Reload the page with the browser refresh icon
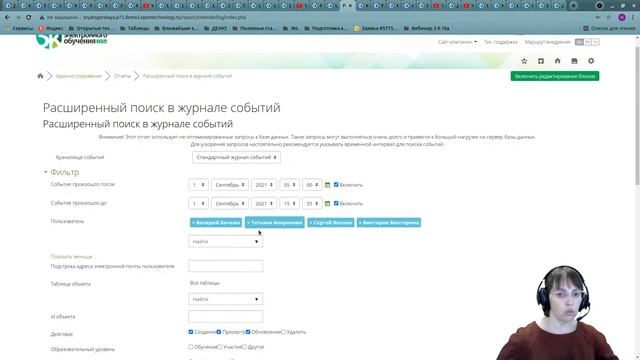Viewport: 640px width, 360px height. pyautogui.click(x=29, y=18)
